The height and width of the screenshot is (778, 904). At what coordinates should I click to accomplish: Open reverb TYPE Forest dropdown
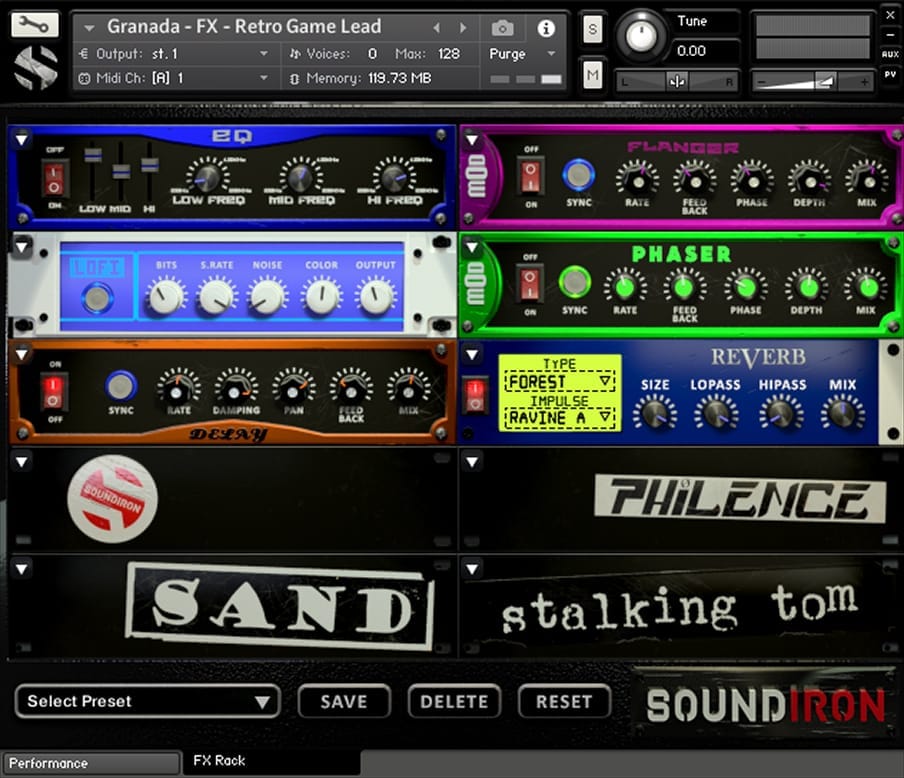559,382
